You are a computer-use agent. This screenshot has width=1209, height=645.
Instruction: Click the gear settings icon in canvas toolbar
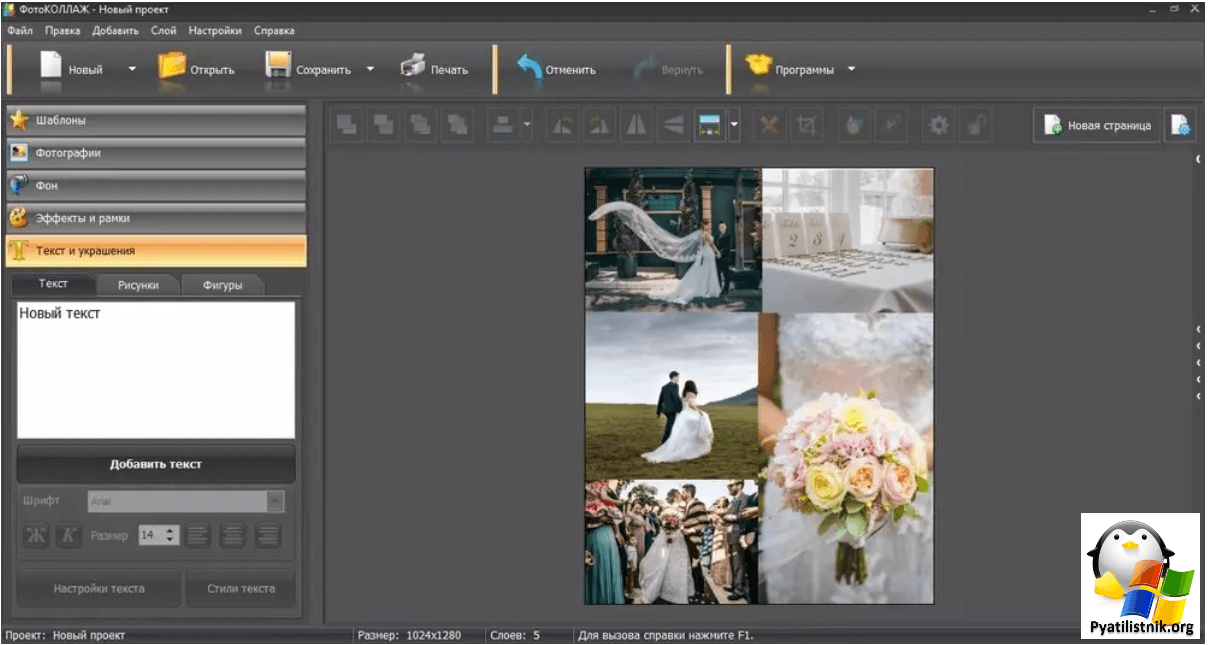(938, 125)
